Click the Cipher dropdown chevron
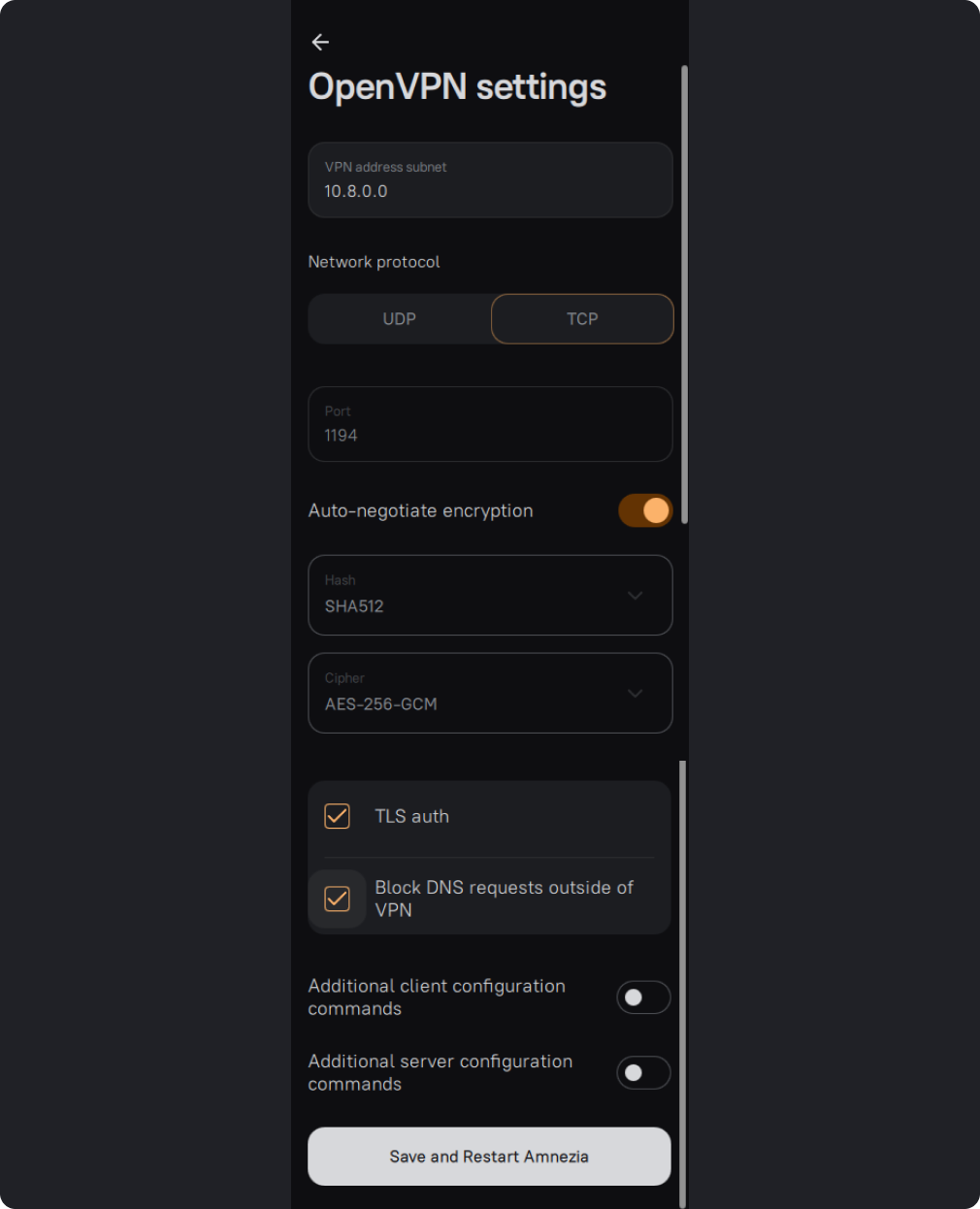Screen dimensions: 980x1209 click(635, 693)
